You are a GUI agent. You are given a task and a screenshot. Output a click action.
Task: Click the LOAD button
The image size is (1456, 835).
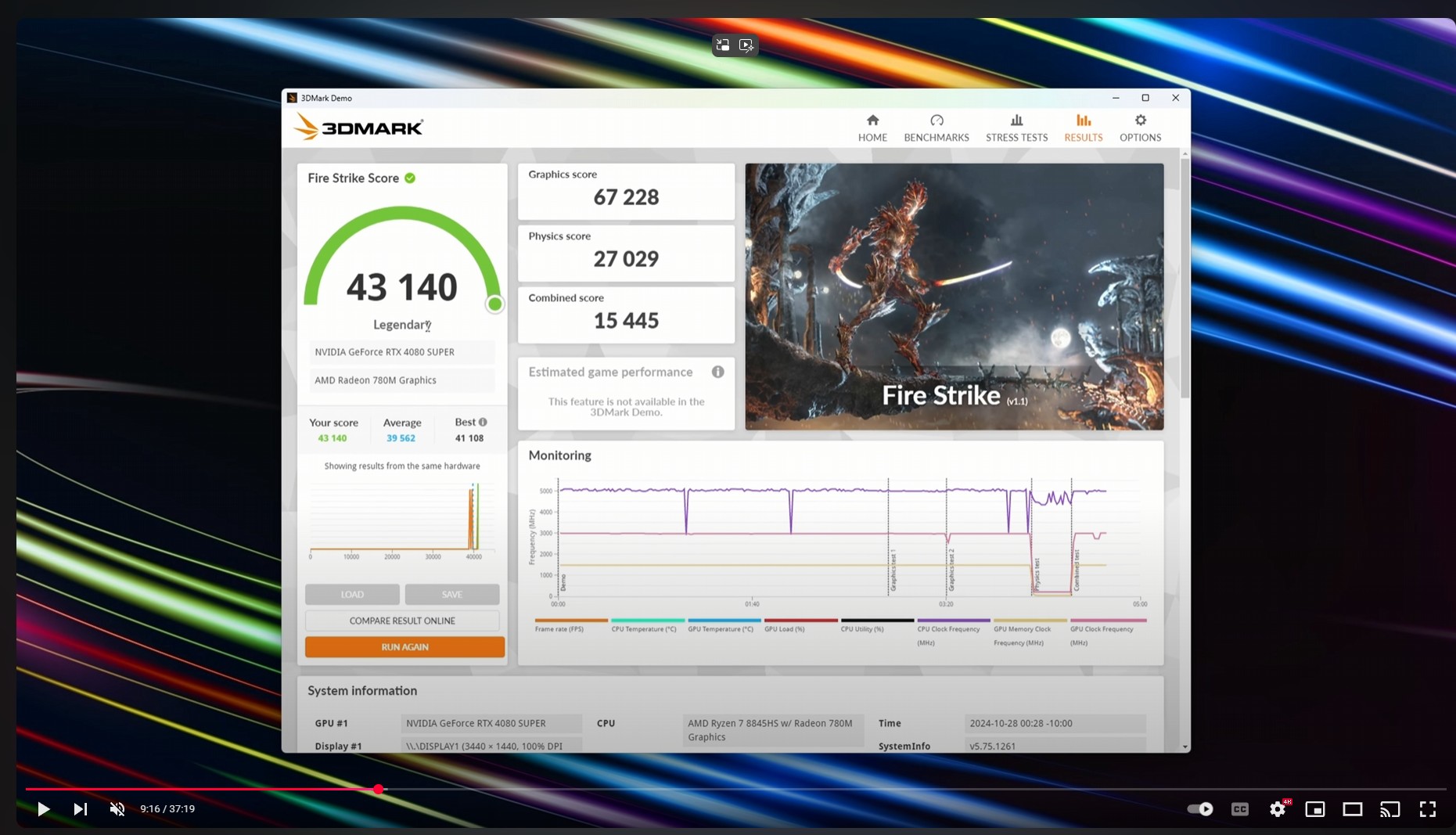(352, 594)
